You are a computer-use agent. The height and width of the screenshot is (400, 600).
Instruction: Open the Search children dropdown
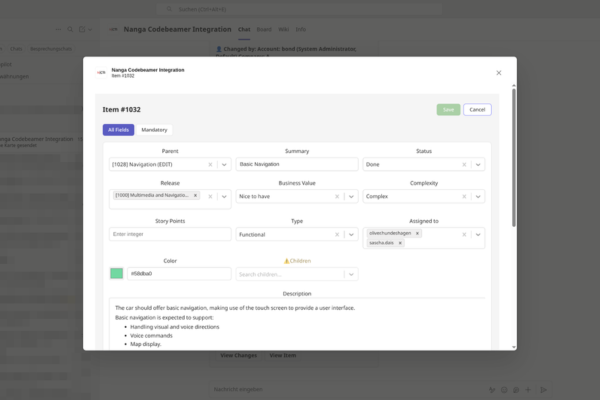(x=351, y=274)
